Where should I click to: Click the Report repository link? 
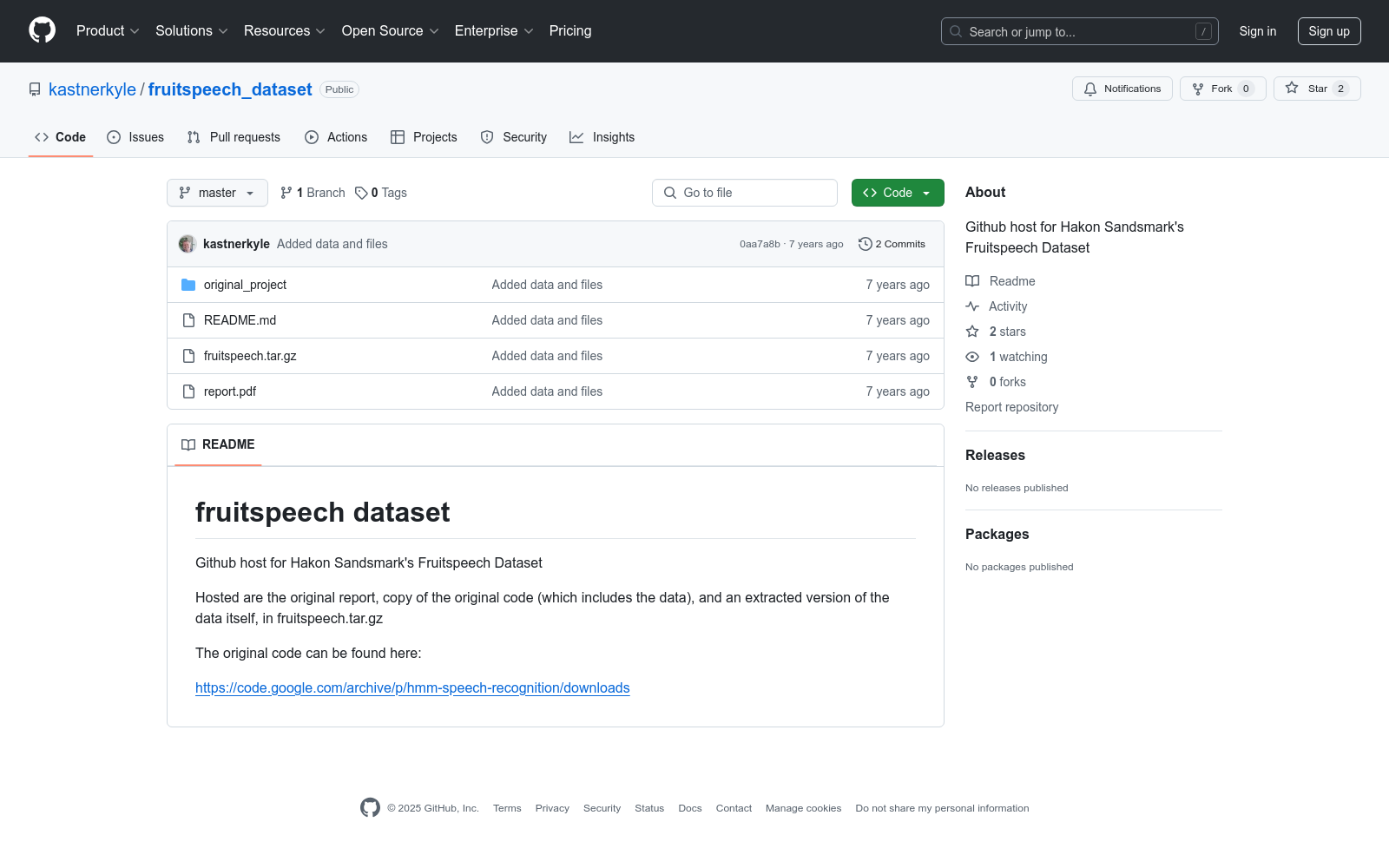pyautogui.click(x=1011, y=407)
